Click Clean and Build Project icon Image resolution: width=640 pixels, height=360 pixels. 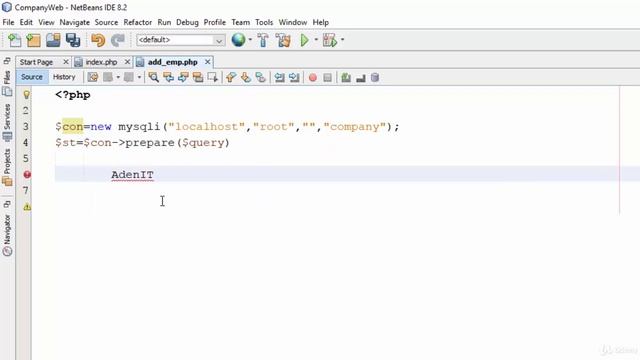283,40
